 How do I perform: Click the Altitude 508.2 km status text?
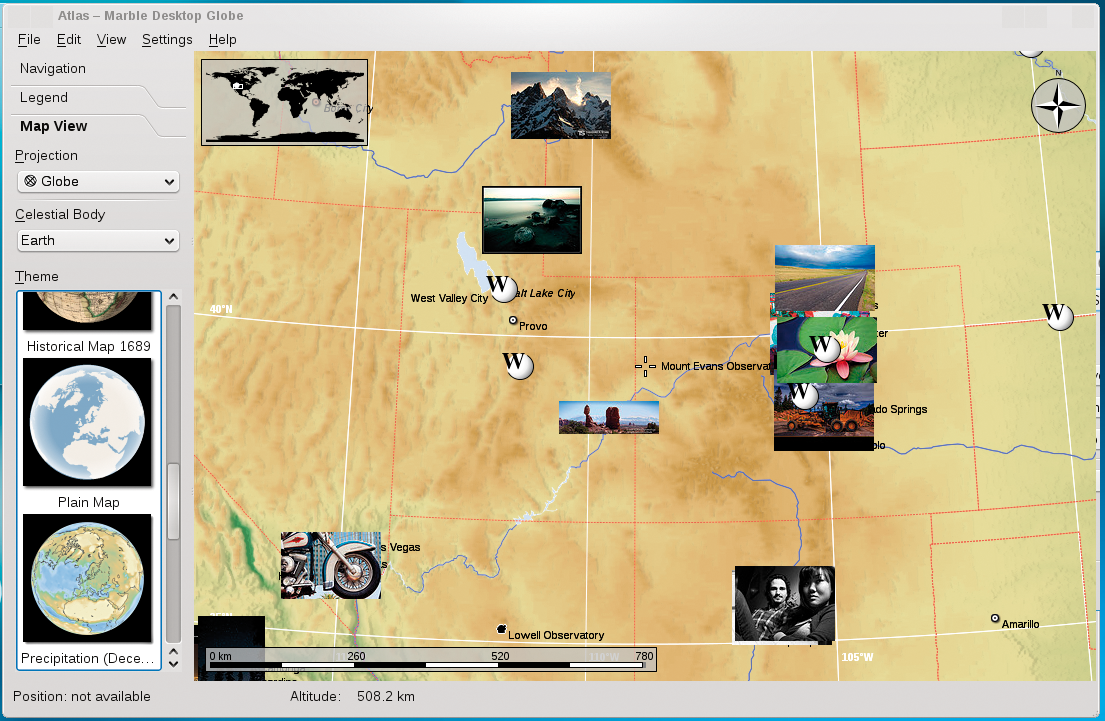352,696
